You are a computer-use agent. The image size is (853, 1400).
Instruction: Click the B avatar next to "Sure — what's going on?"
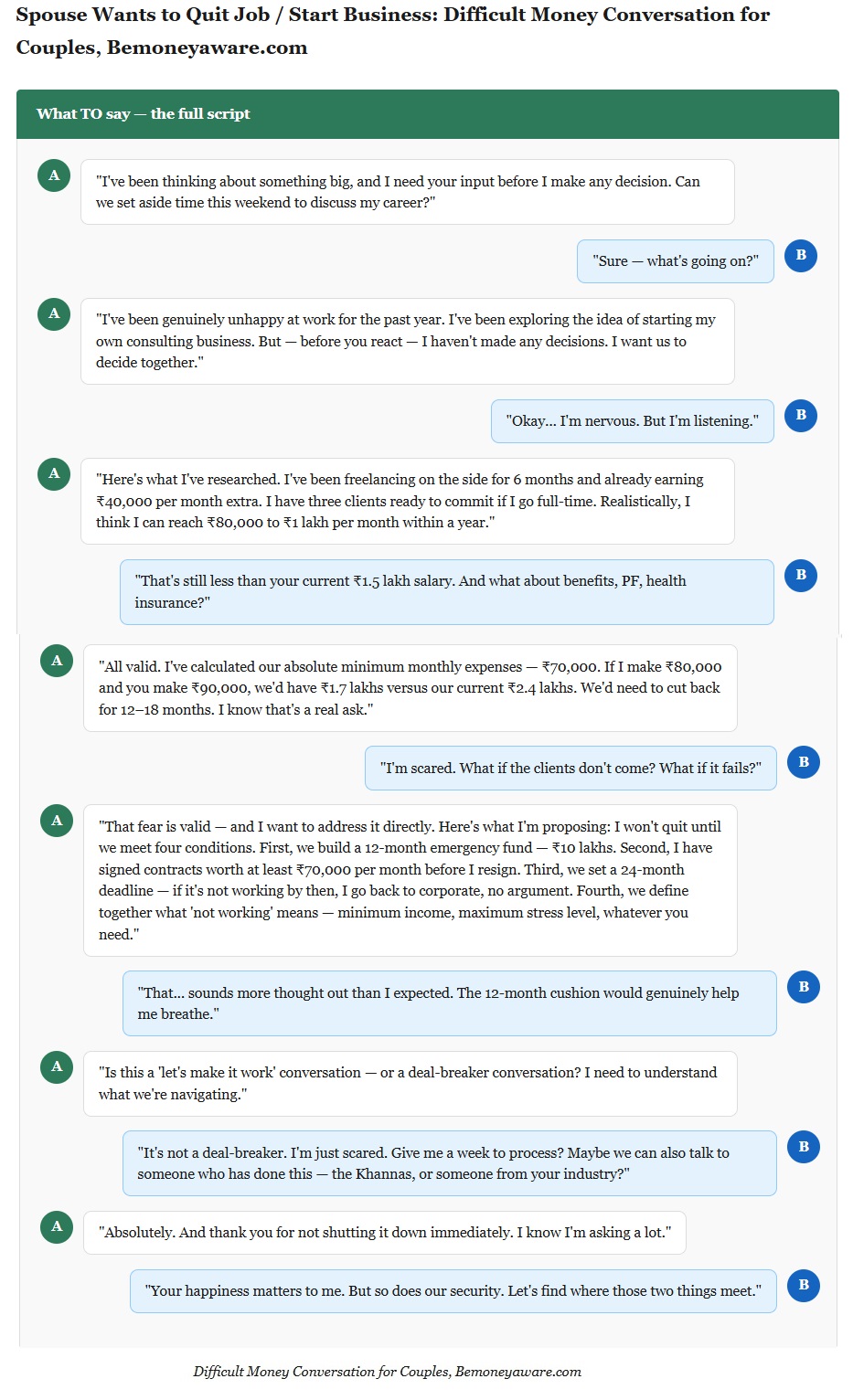click(x=801, y=255)
